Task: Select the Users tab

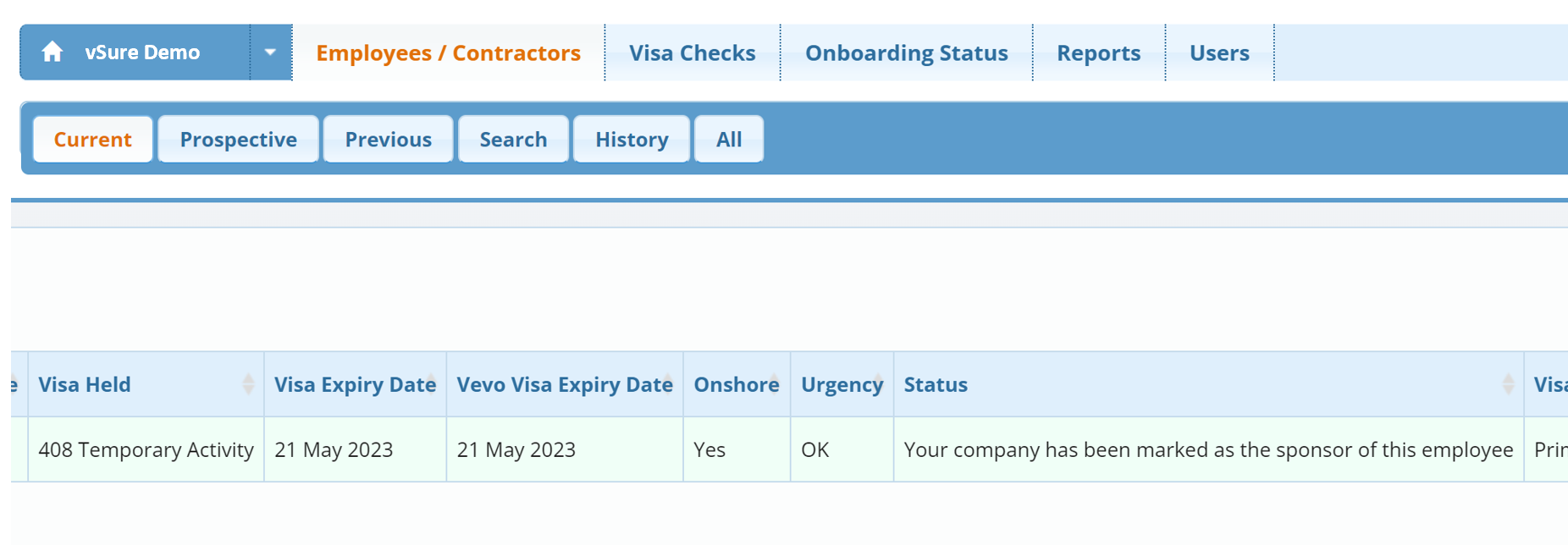Action: (x=1218, y=53)
